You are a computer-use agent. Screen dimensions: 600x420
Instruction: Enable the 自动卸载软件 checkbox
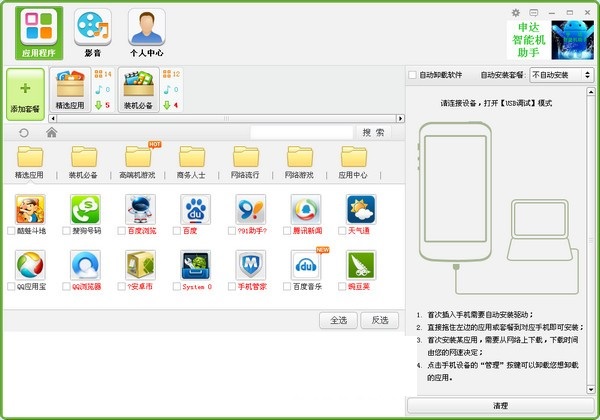click(412, 75)
